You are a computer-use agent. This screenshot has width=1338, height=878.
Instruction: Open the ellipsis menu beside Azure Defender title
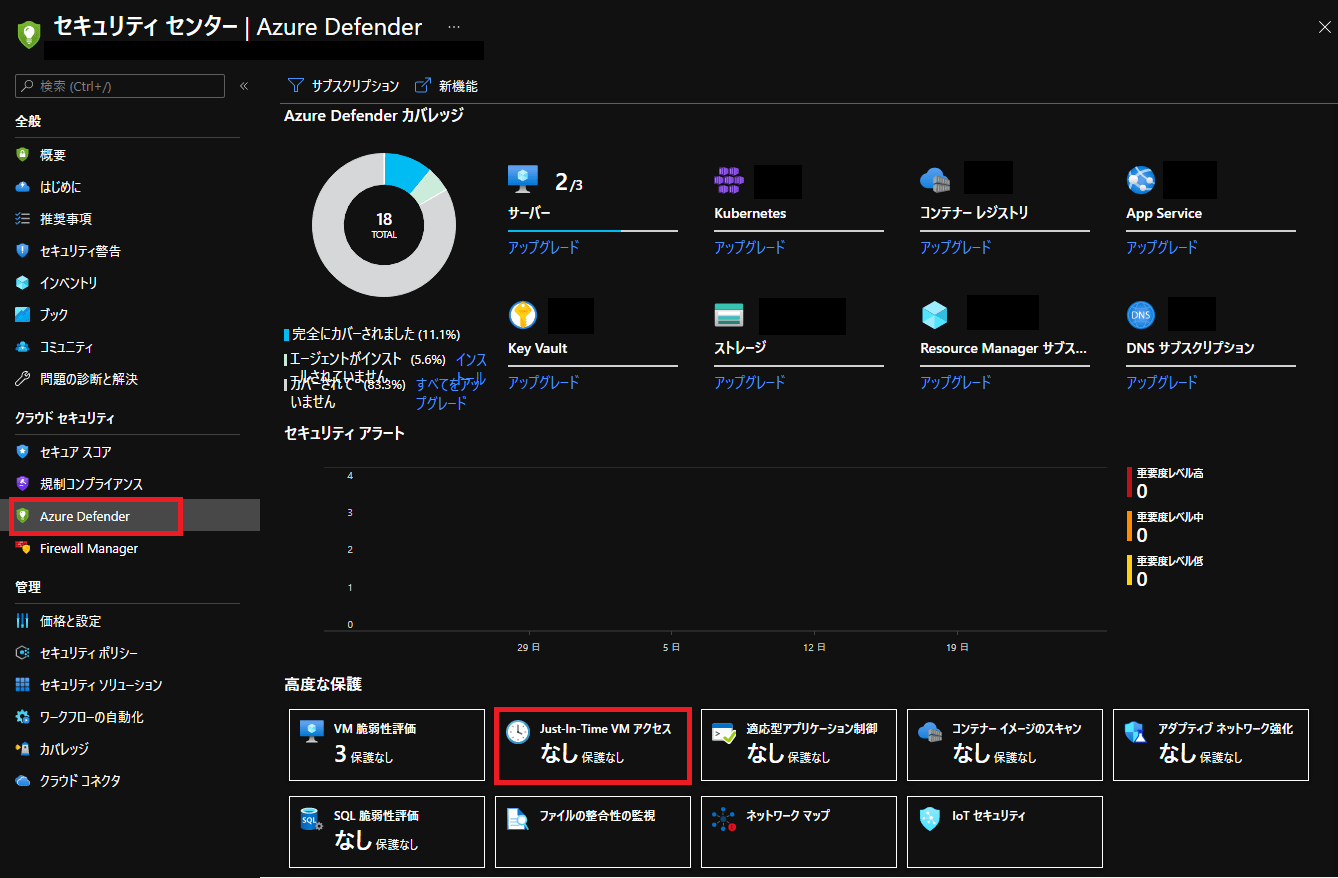point(454,27)
